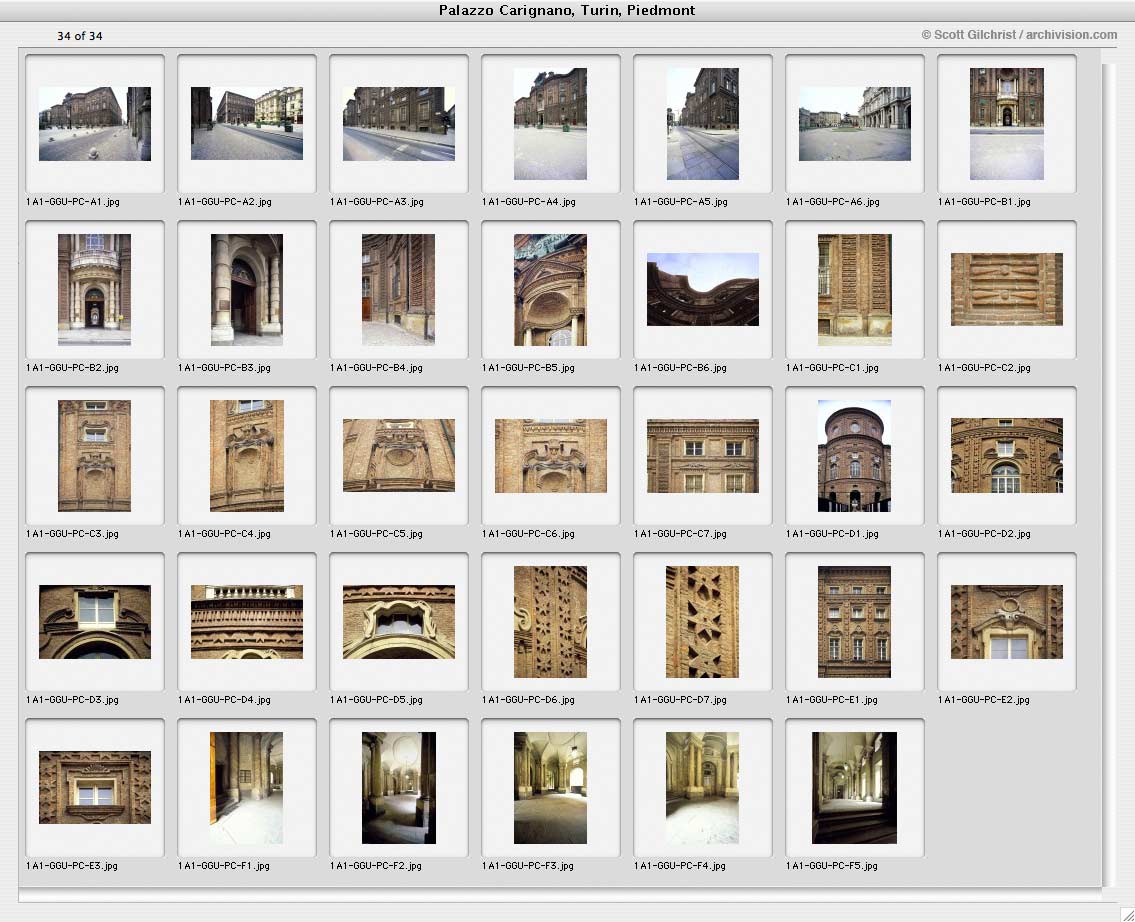Image resolution: width=1135 pixels, height=922 pixels.
Task: Select the curved cornice sky thumbnail 1A1-GGU-PC-B6.jpg
Action: tap(703, 289)
